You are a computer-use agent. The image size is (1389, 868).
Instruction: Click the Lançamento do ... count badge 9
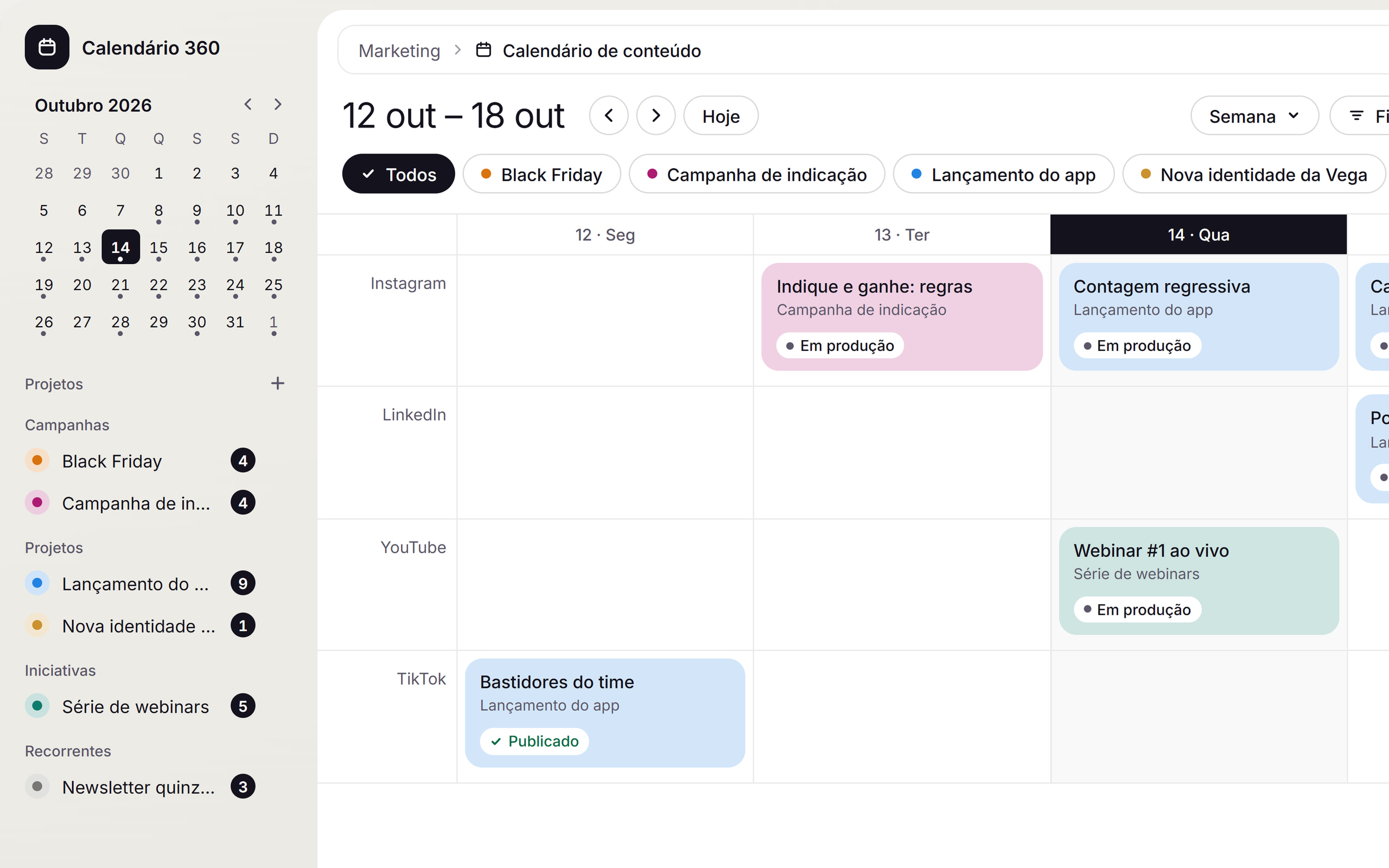pyautogui.click(x=243, y=583)
